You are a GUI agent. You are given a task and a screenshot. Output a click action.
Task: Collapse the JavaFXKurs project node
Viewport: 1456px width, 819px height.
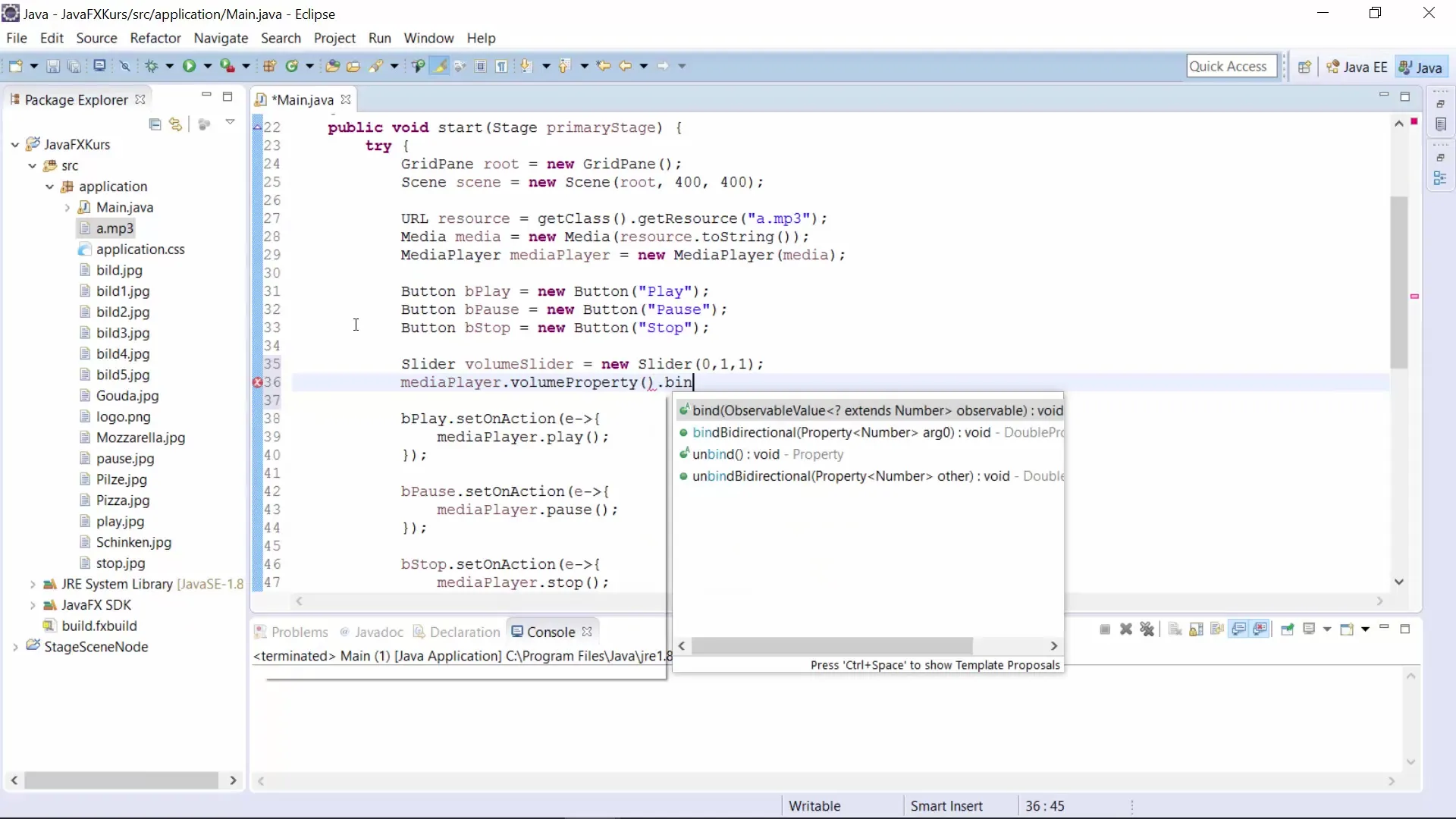pos(15,144)
